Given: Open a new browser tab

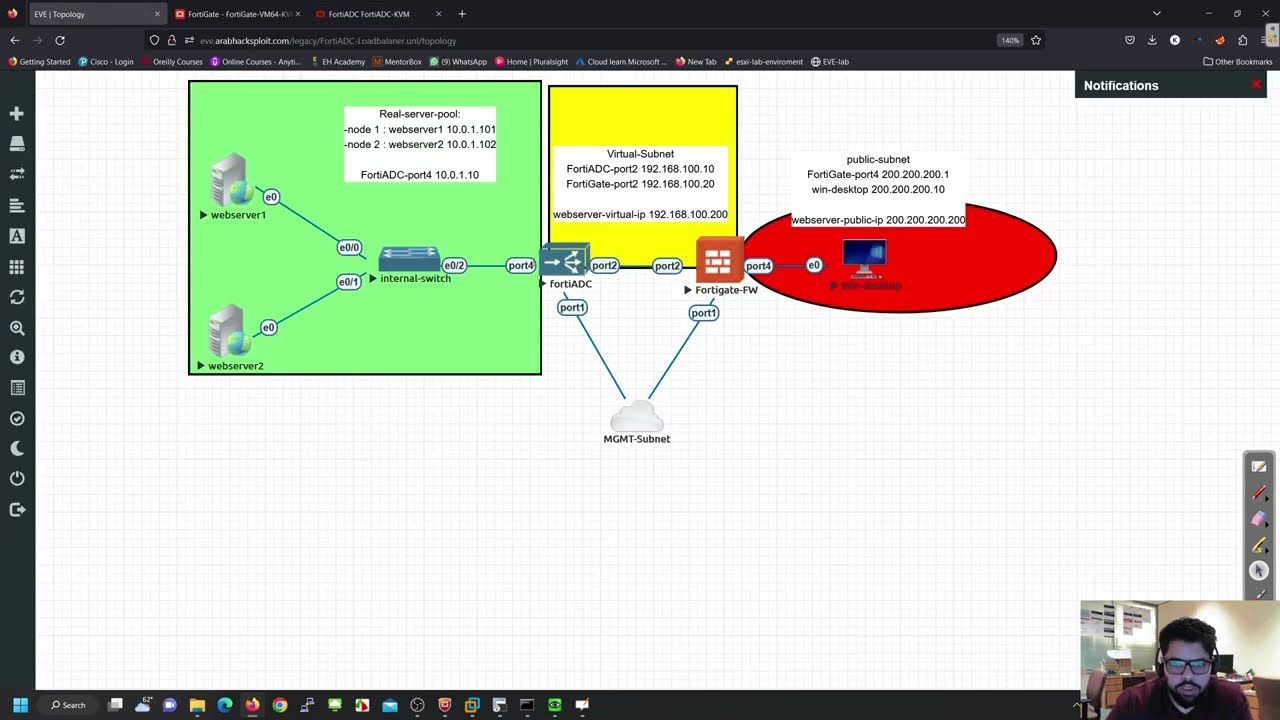Looking at the screenshot, I should pyautogui.click(x=462, y=14).
